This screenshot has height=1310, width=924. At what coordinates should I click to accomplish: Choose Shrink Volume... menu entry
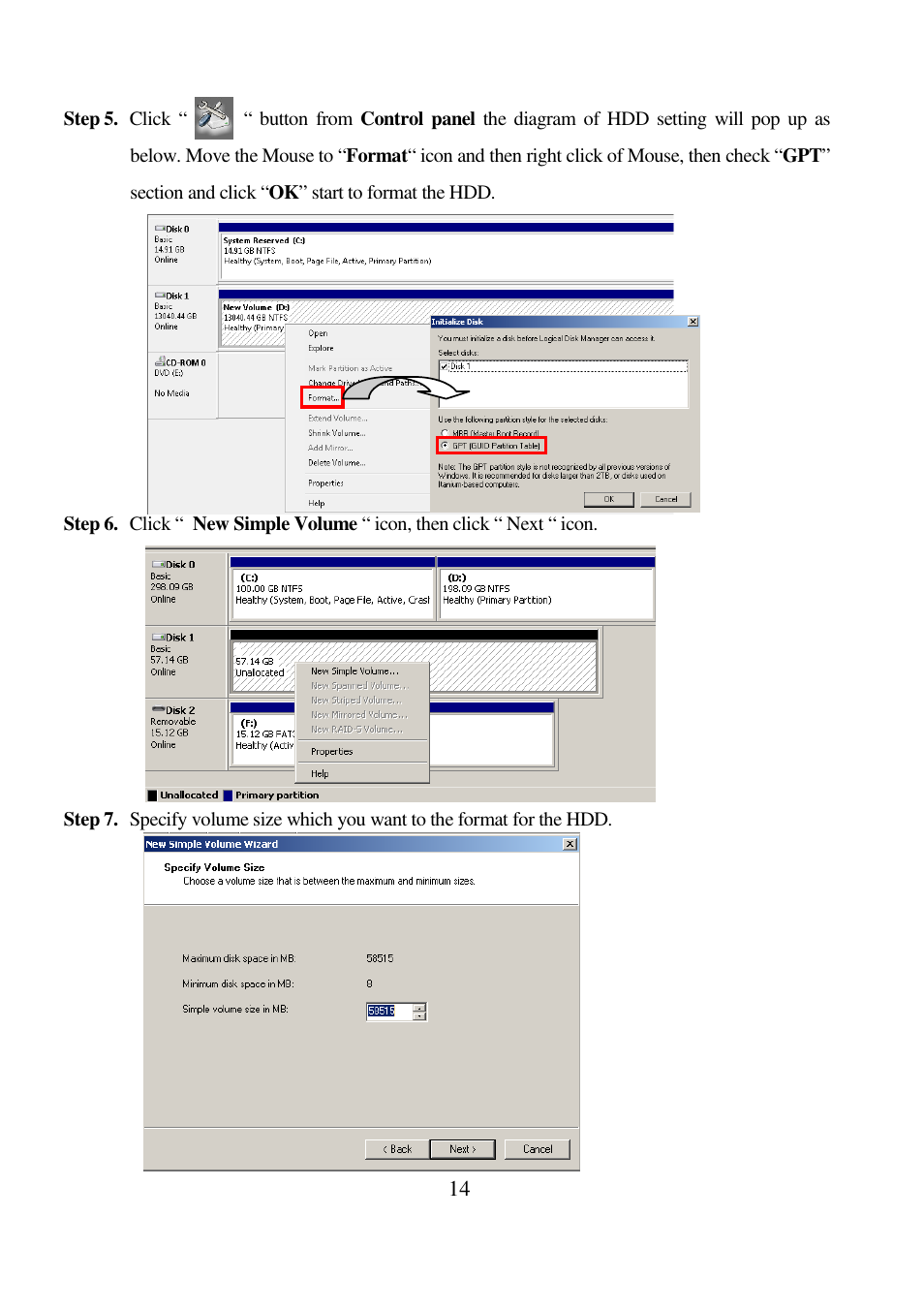[x=336, y=433]
